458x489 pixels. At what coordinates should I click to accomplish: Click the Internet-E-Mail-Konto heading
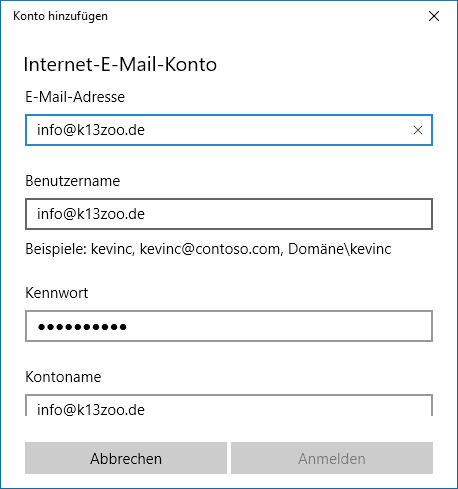pyautogui.click(x=120, y=64)
